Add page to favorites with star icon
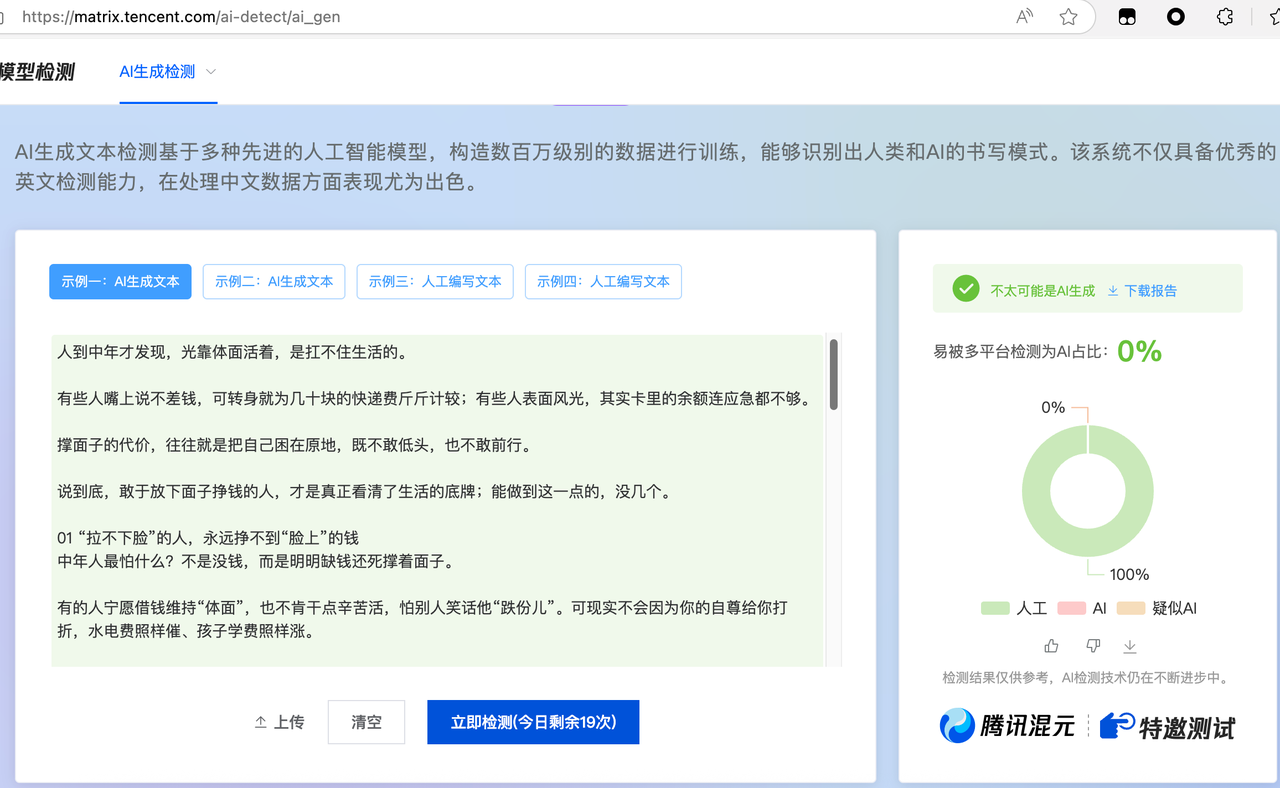Screen dimensions: 1280x788 tap(1068, 16)
